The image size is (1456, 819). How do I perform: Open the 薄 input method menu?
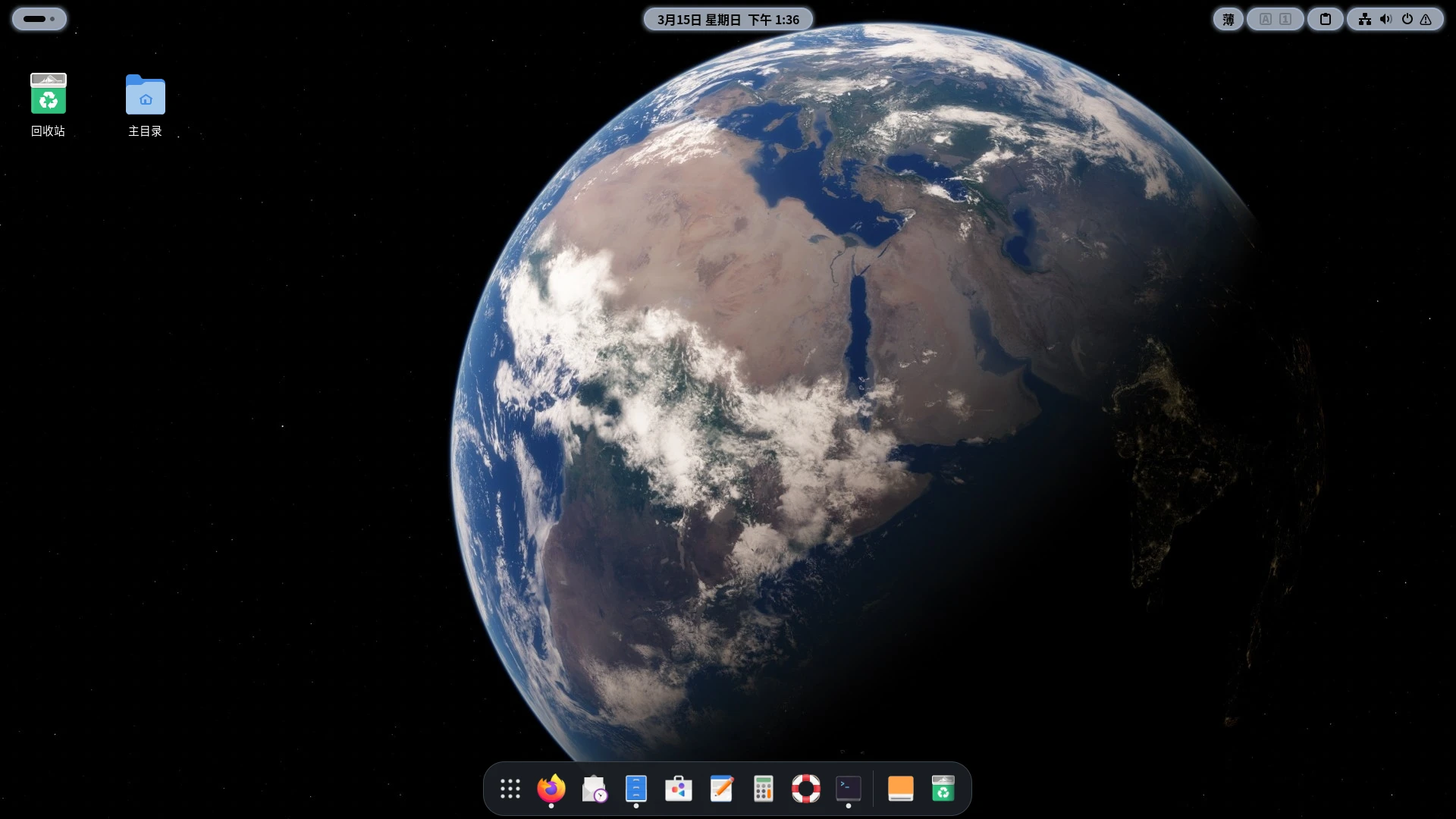pos(1228,20)
